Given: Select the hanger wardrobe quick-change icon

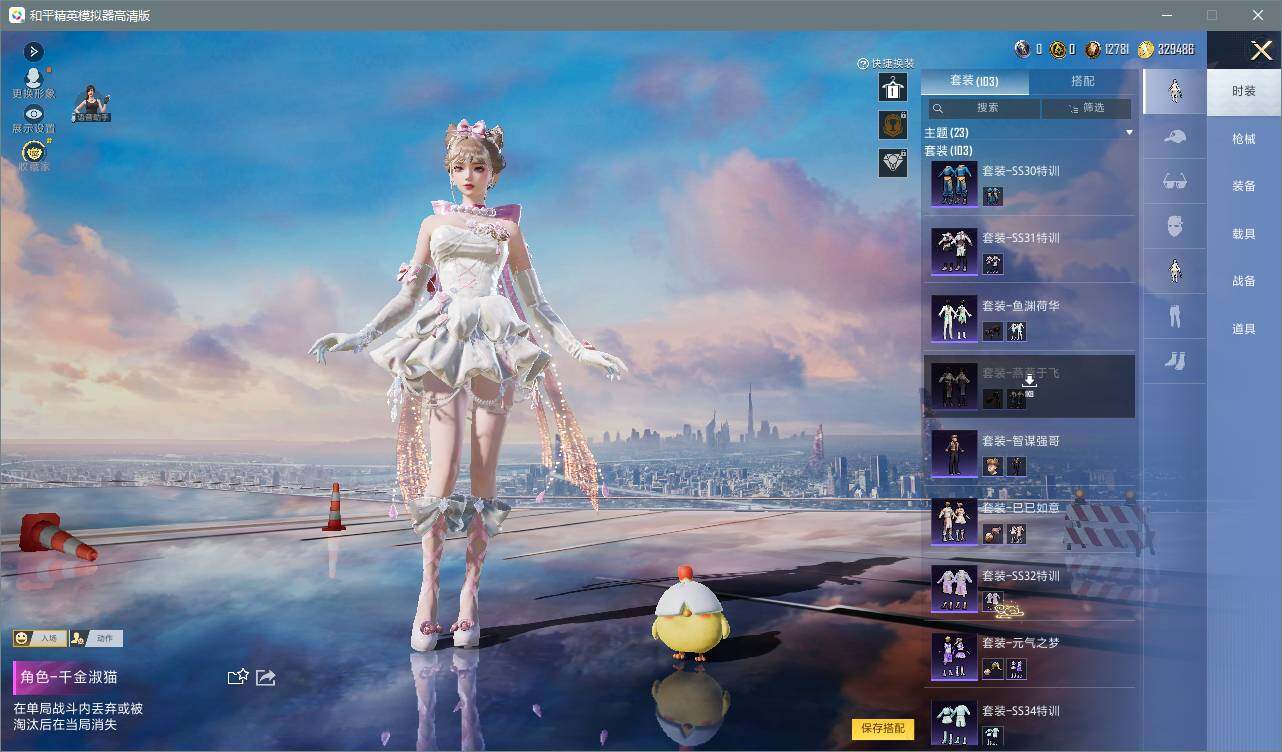Looking at the screenshot, I should click(892, 88).
